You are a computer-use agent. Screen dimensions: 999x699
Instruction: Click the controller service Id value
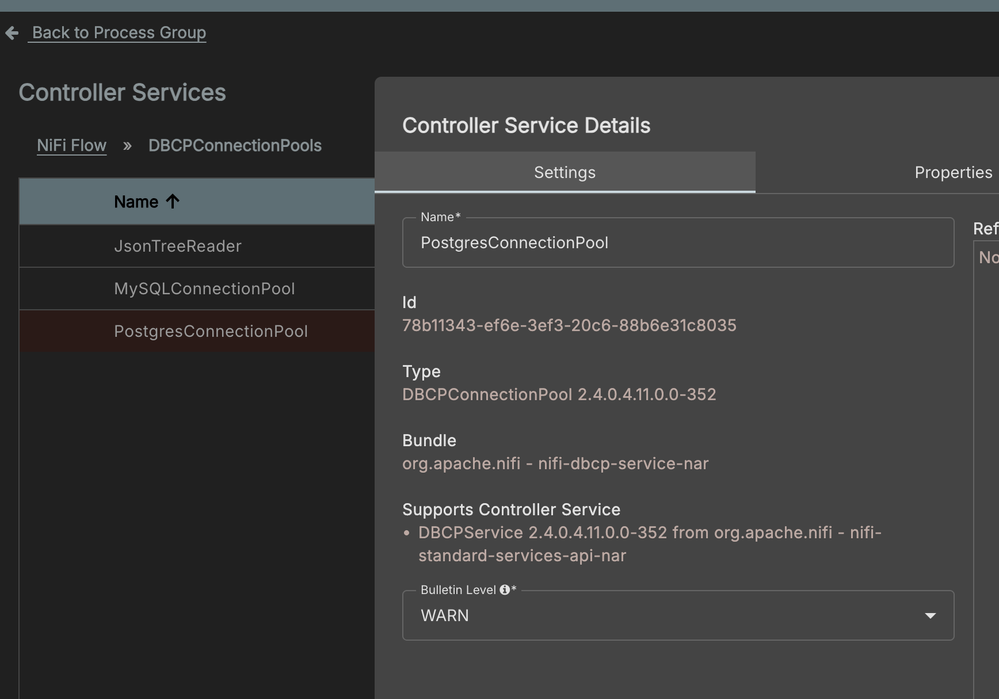click(569, 326)
